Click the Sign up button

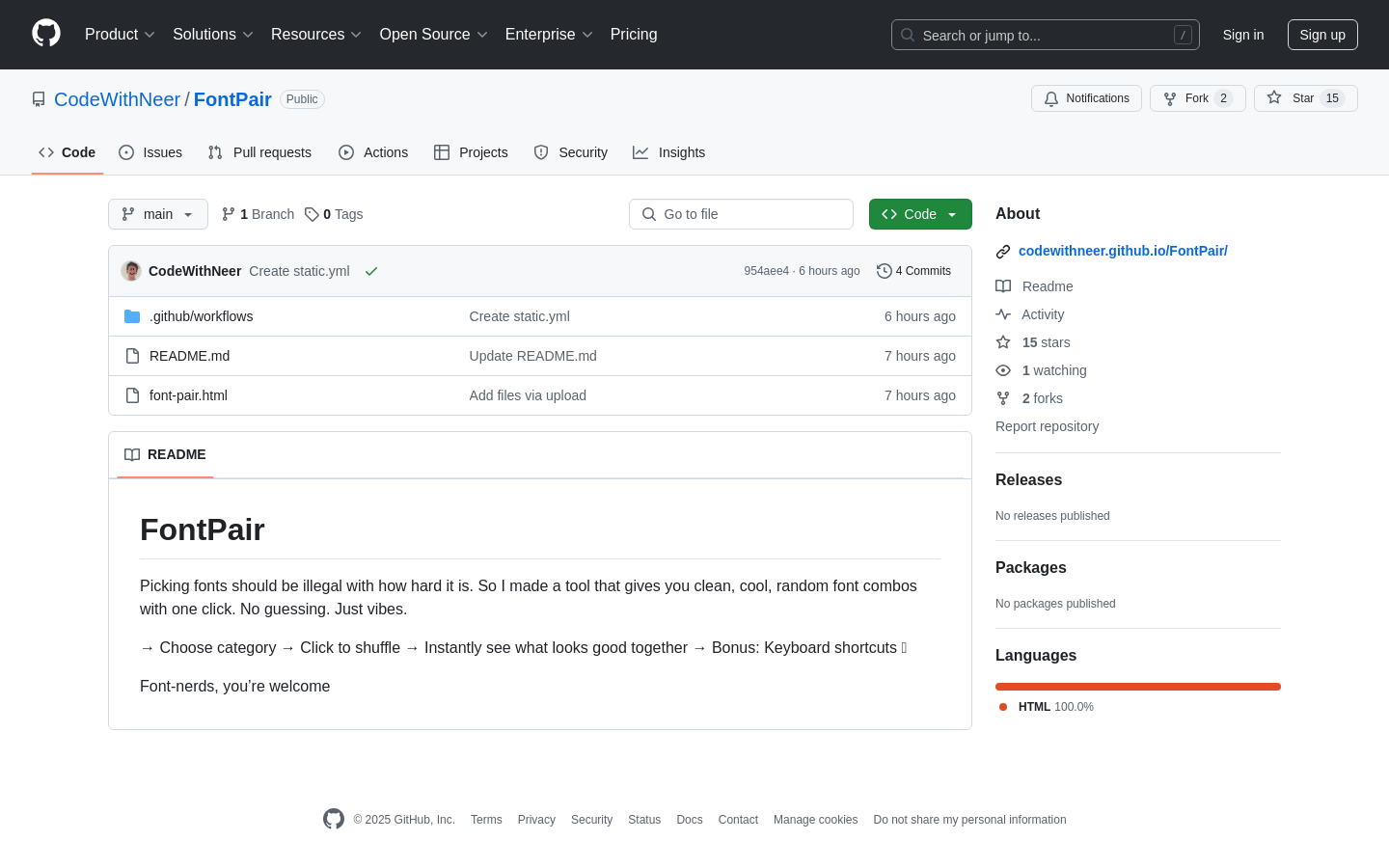pyautogui.click(x=1322, y=35)
